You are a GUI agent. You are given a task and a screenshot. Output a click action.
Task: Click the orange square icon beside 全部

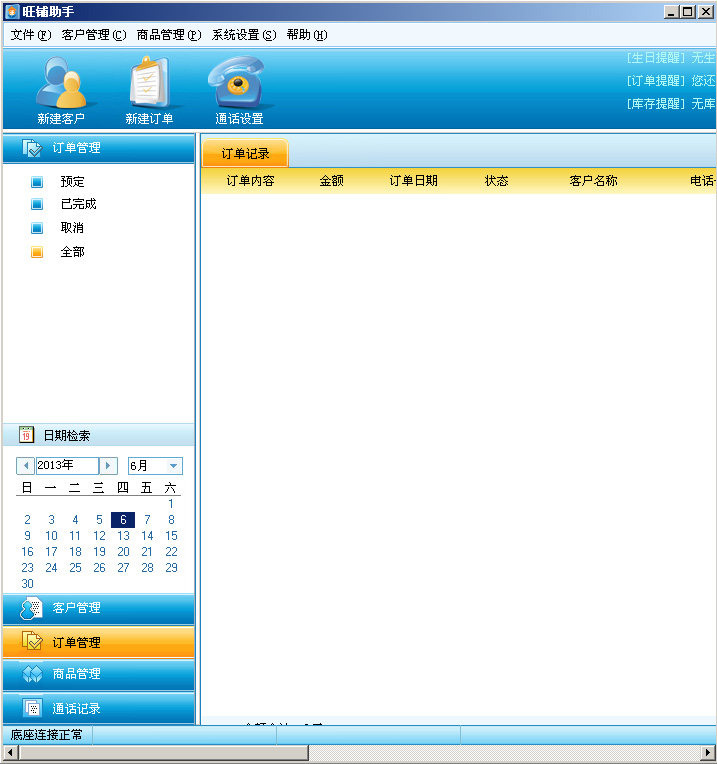point(37,252)
